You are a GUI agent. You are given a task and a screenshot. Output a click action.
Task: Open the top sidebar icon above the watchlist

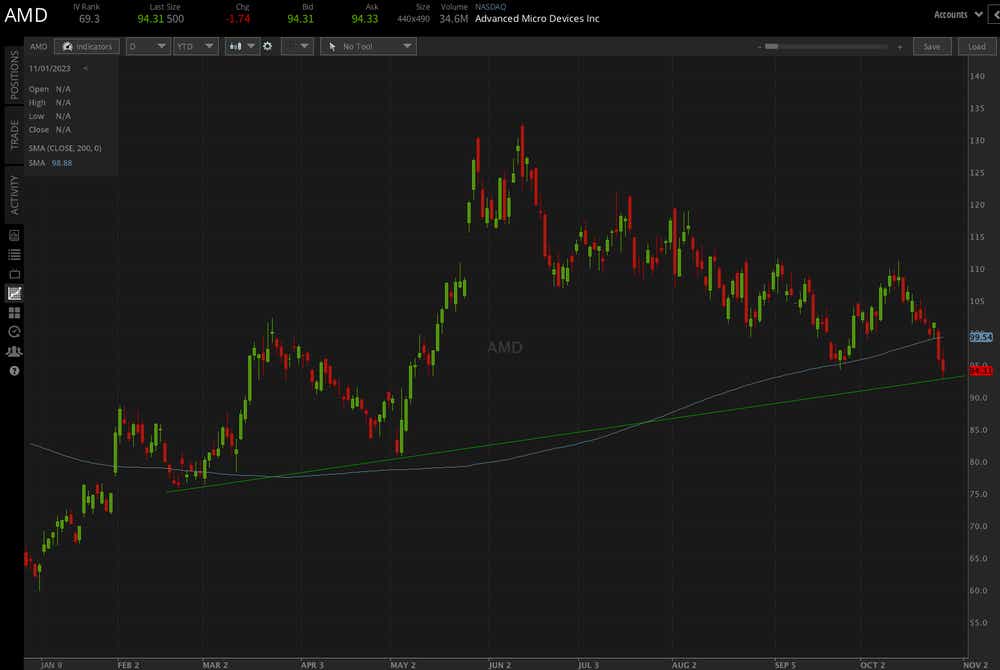click(x=14, y=236)
